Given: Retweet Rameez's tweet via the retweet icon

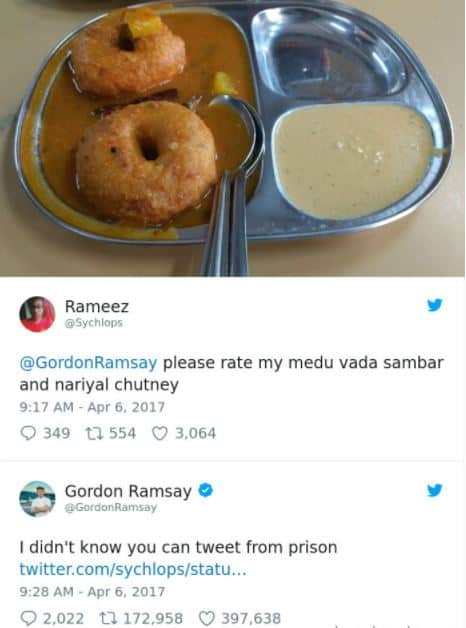Looking at the screenshot, I should (x=94, y=433).
